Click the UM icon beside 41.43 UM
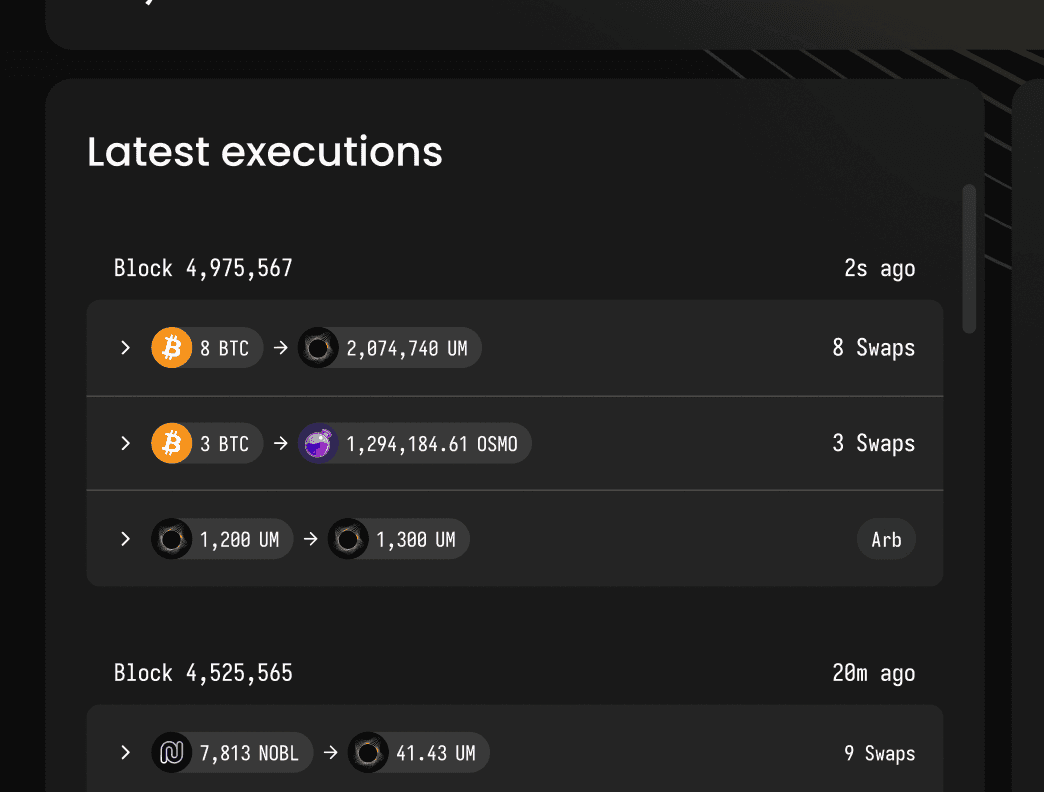 [x=368, y=753]
